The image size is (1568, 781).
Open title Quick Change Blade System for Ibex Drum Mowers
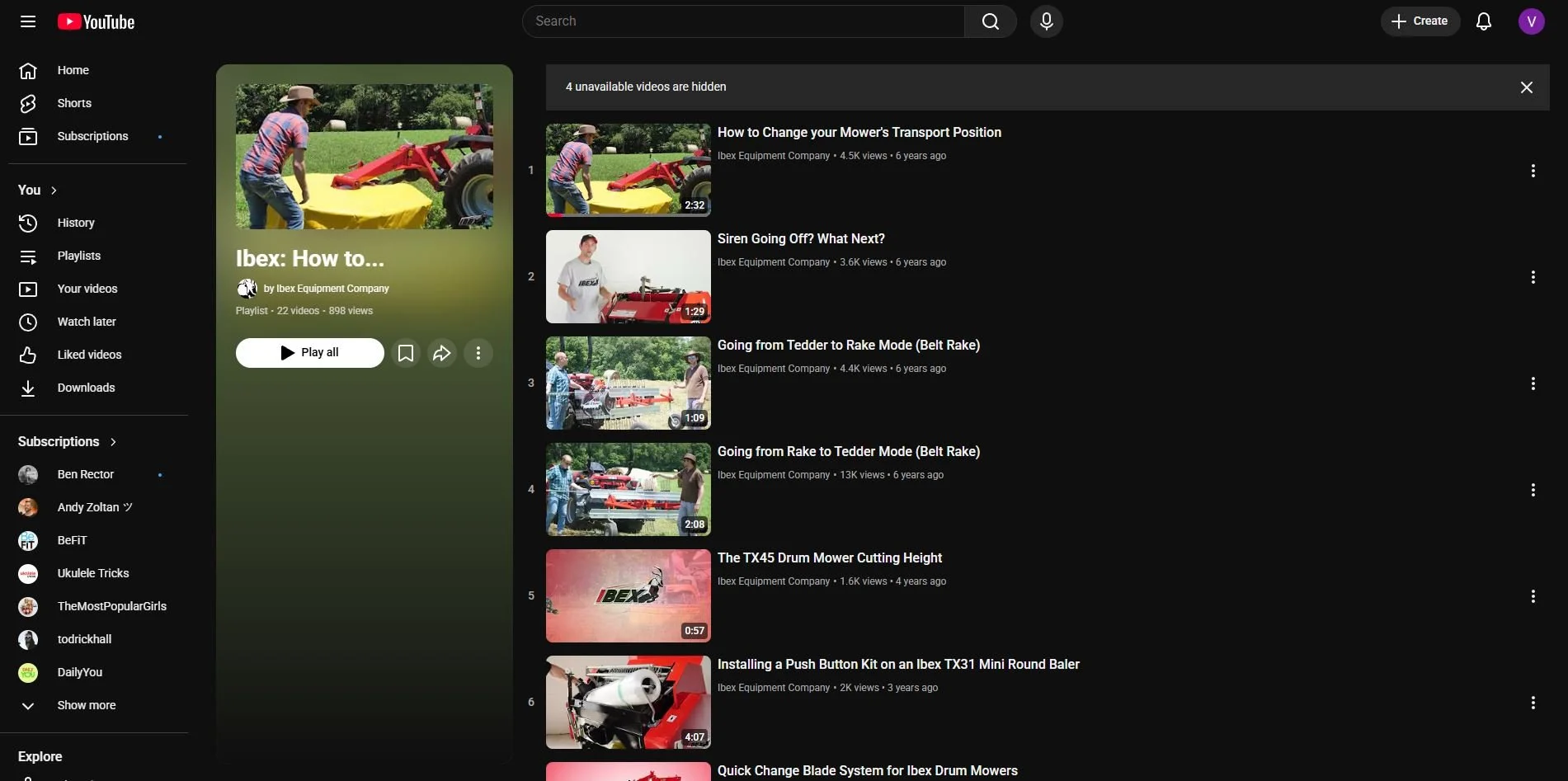pyautogui.click(x=868, y=771)
